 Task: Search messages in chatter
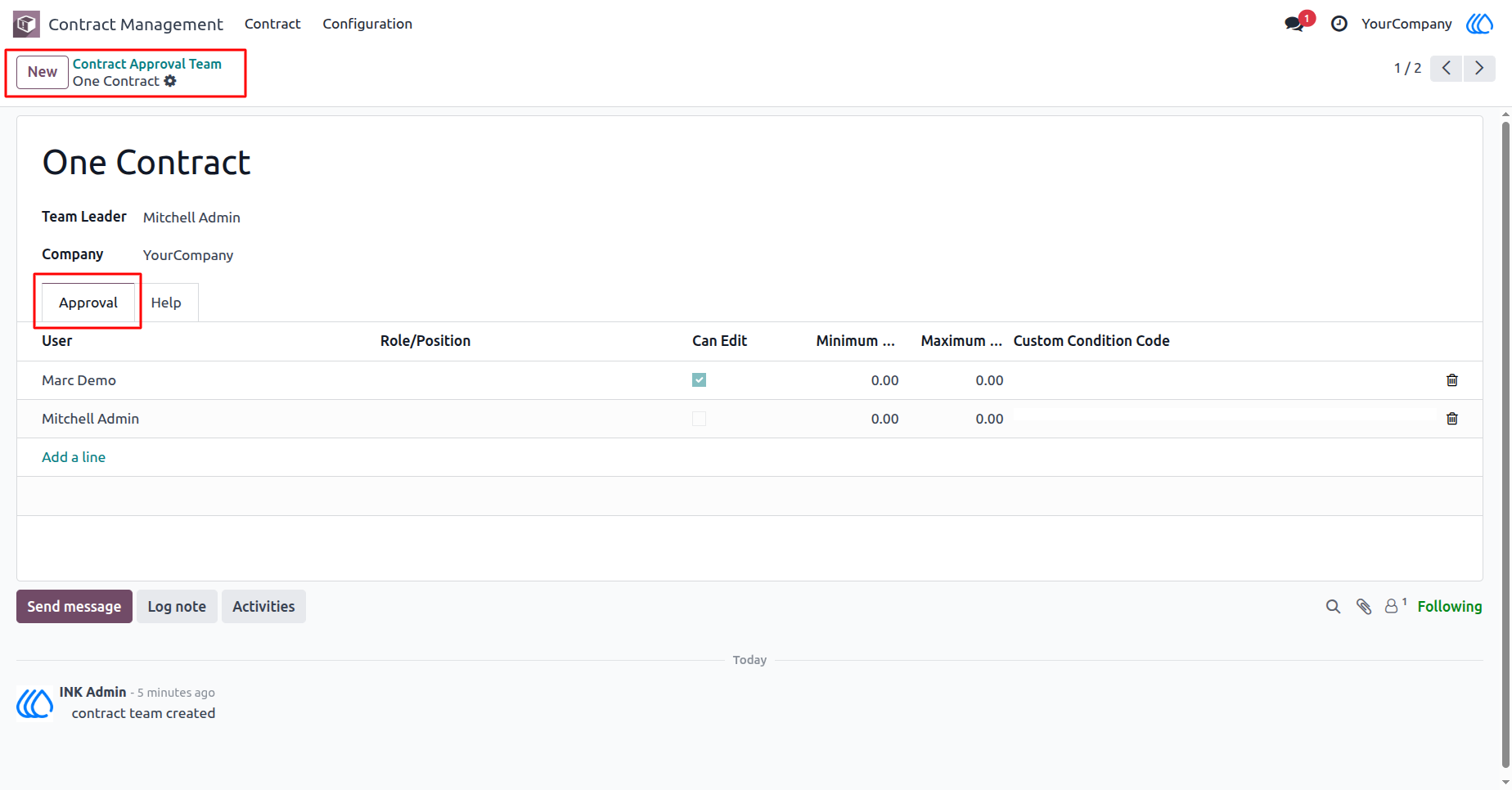click(x=1333, y=607)
